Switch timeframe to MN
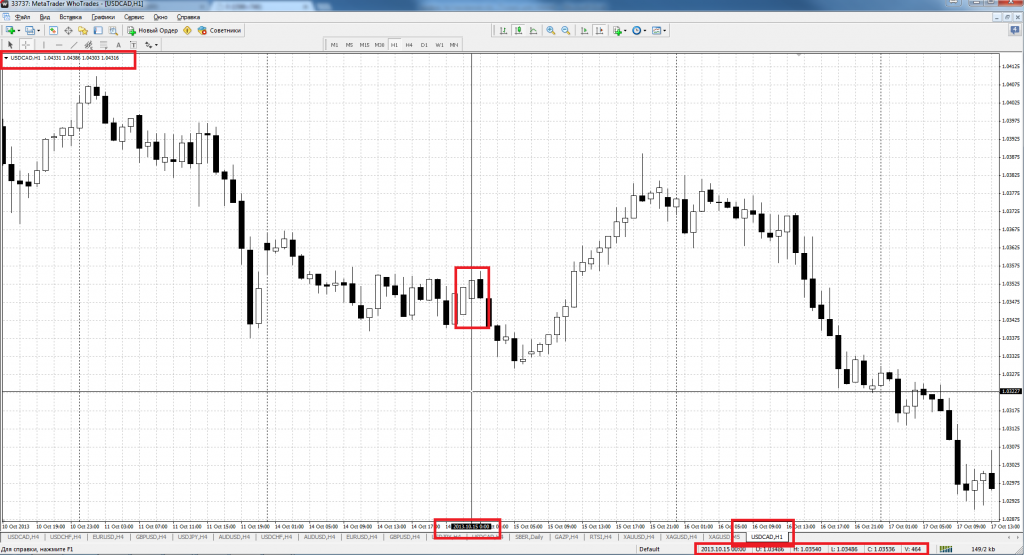Viewport: 1024px width, 555px height. (x=454, y=45)
